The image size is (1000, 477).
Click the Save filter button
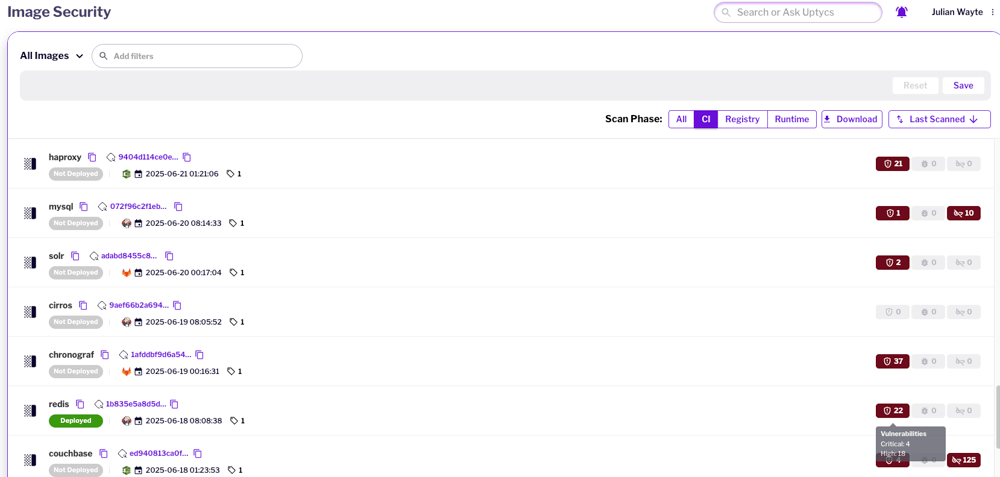pyautogui.click(x=963, y=85)
